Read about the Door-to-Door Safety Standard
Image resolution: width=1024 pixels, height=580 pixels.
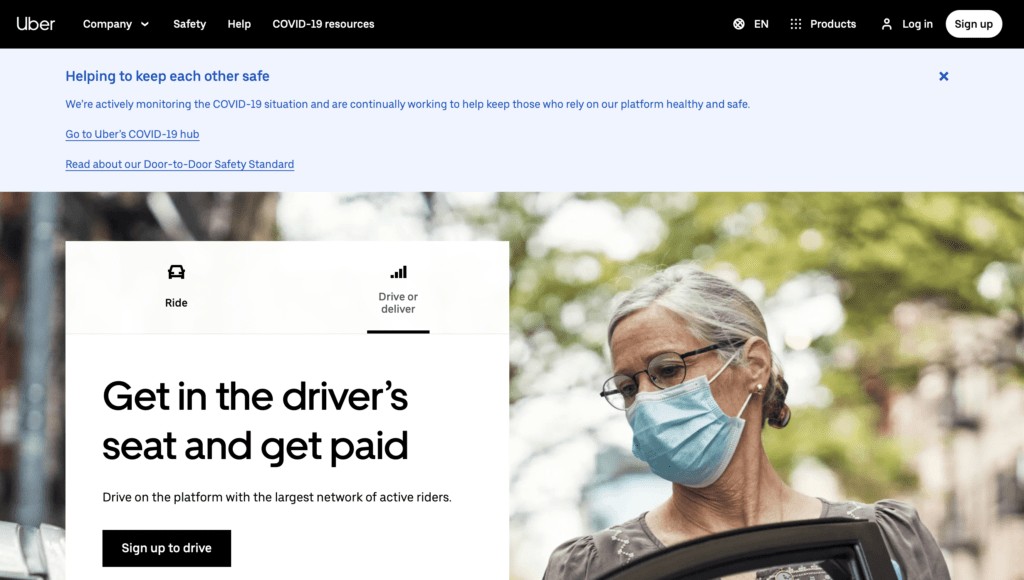coord(180,164)
